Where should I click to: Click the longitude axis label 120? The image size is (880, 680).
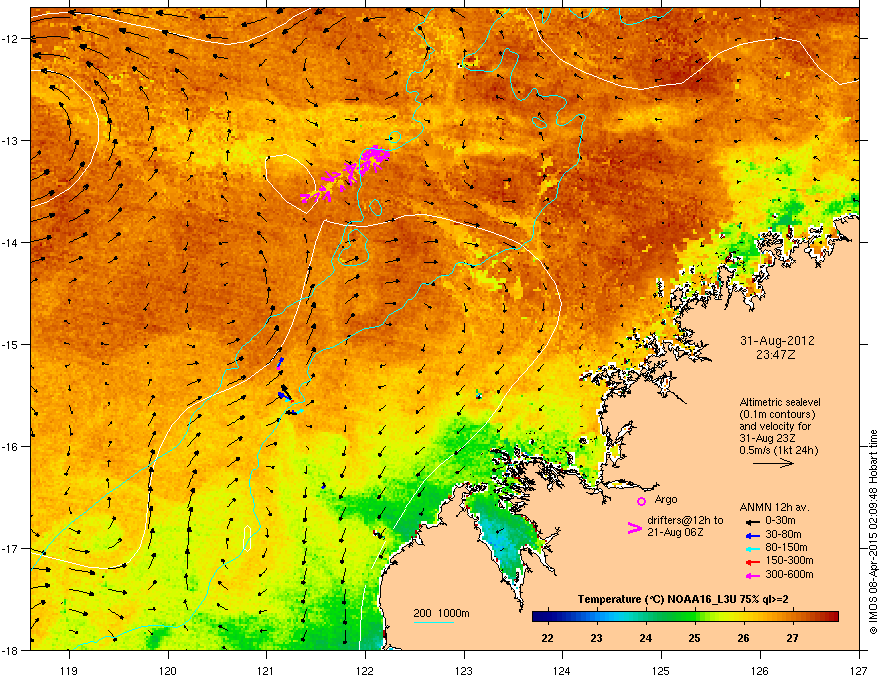168,670
